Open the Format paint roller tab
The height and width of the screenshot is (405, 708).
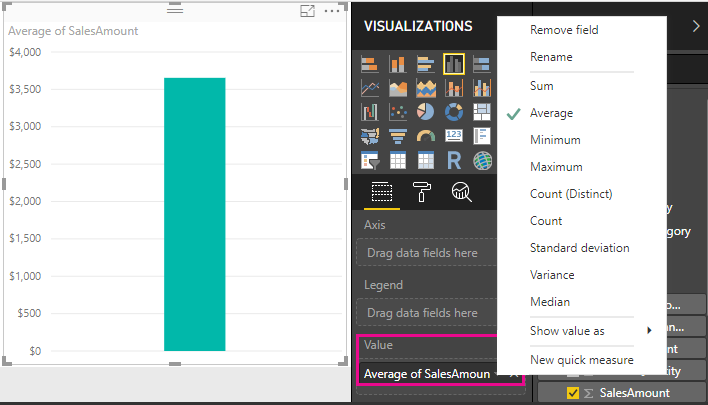(422, 192)
